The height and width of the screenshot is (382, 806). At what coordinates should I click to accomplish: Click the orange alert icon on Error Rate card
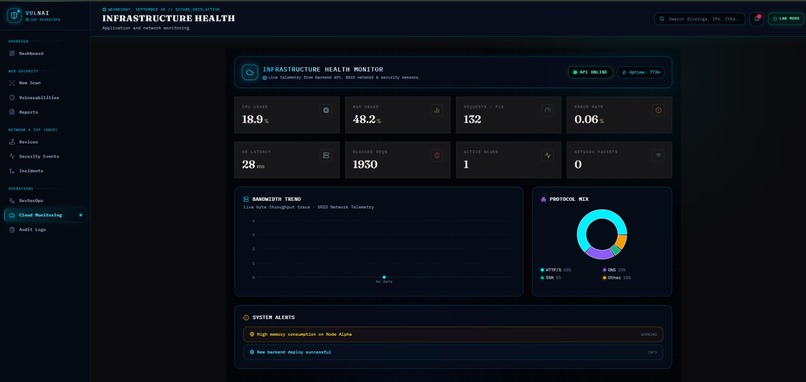click(x=658, y=110)
